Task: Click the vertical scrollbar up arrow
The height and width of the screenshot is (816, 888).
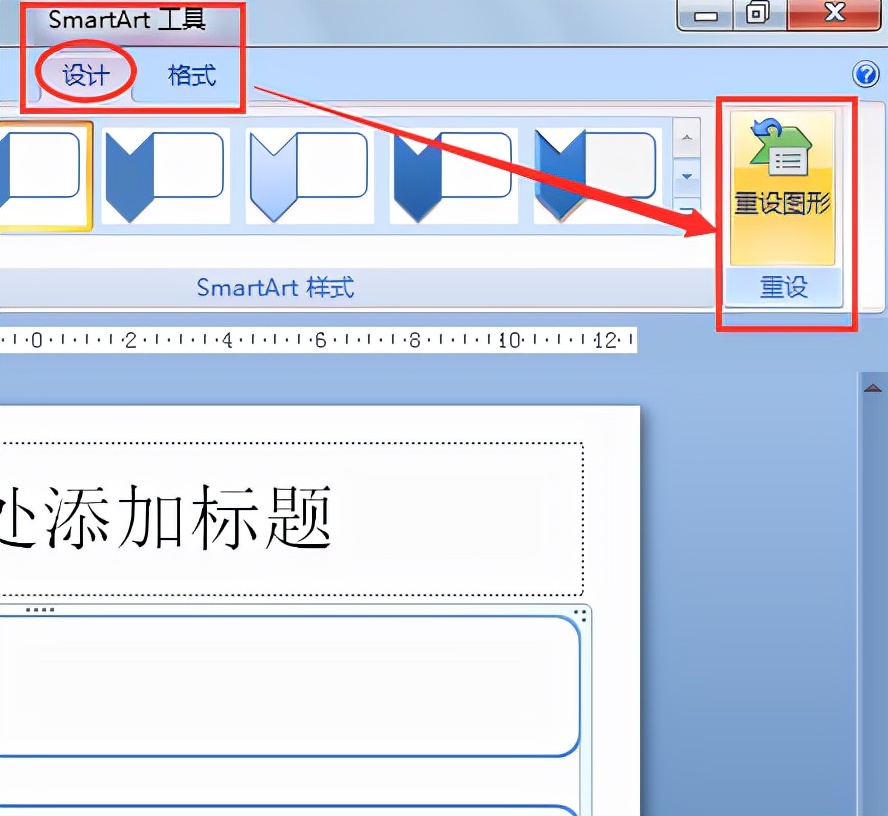Action: pos(873,388)
